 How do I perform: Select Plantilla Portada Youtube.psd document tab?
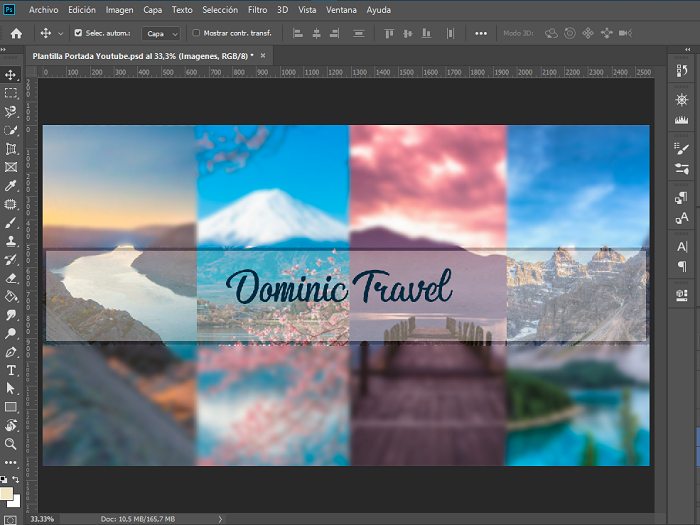[143, 56]
